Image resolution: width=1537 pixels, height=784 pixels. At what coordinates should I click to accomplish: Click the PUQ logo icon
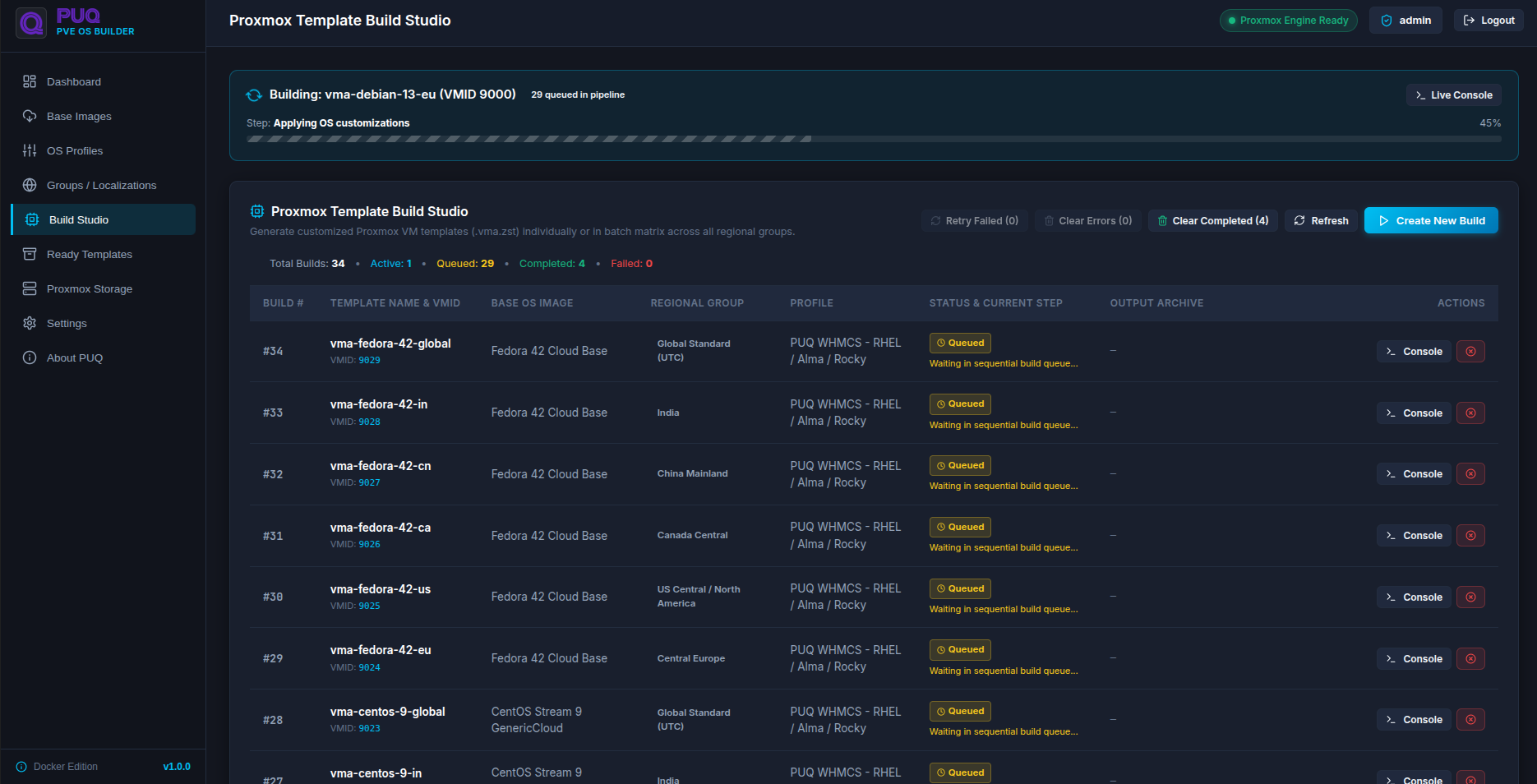point(31,23)
